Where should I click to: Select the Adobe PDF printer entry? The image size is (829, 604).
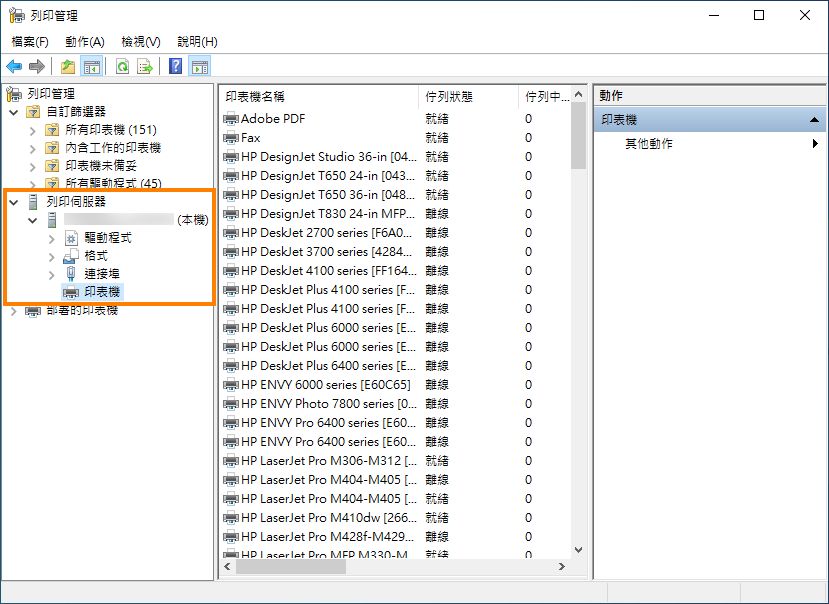[x=262, y=119]
